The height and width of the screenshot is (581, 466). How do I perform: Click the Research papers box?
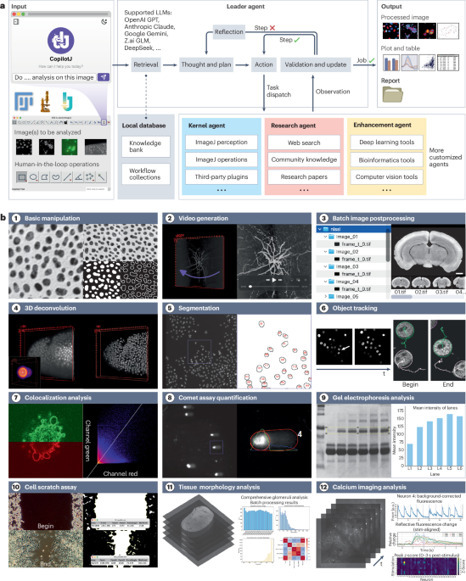(304, 177)
